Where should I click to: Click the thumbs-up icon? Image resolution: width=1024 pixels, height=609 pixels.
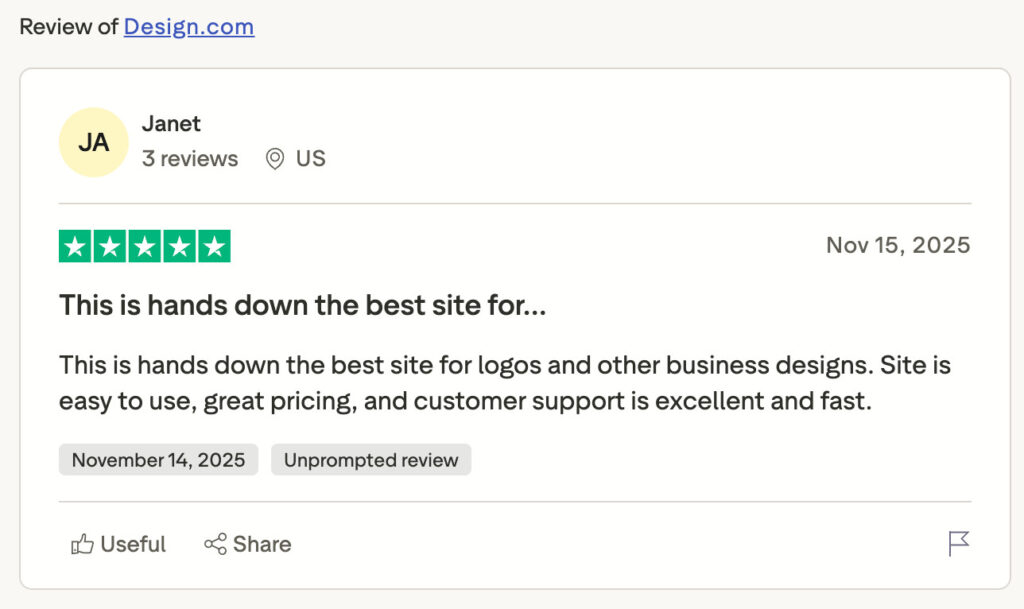pos(82,545)
